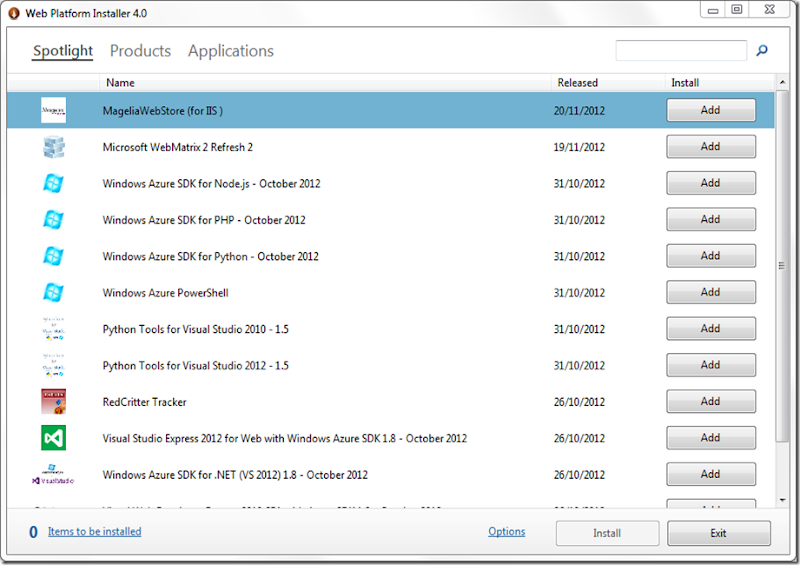Click the Visual Studio Express 2012 icon
The height and width of the screenshot is (565, 800).
(54, 438)
